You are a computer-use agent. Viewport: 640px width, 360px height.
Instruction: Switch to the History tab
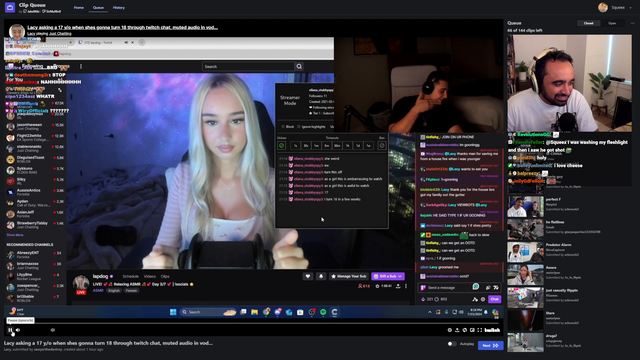119,7
